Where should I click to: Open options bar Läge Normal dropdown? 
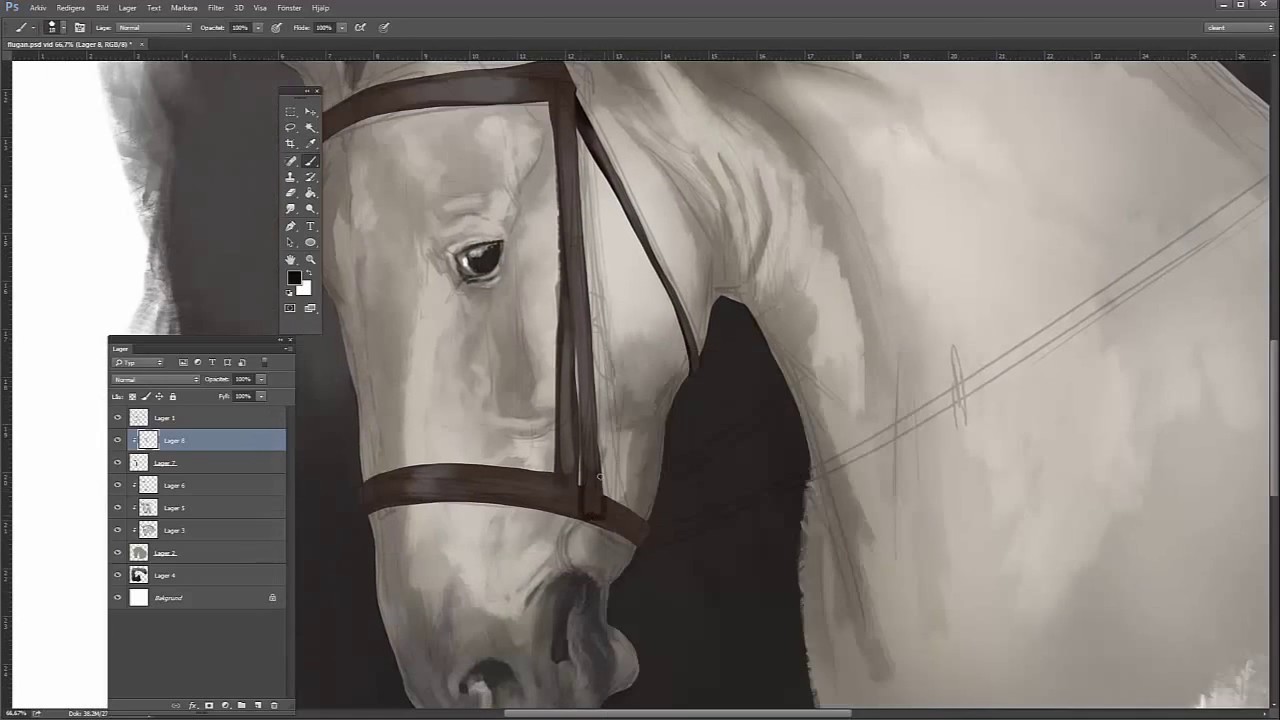tap(155, 28)
